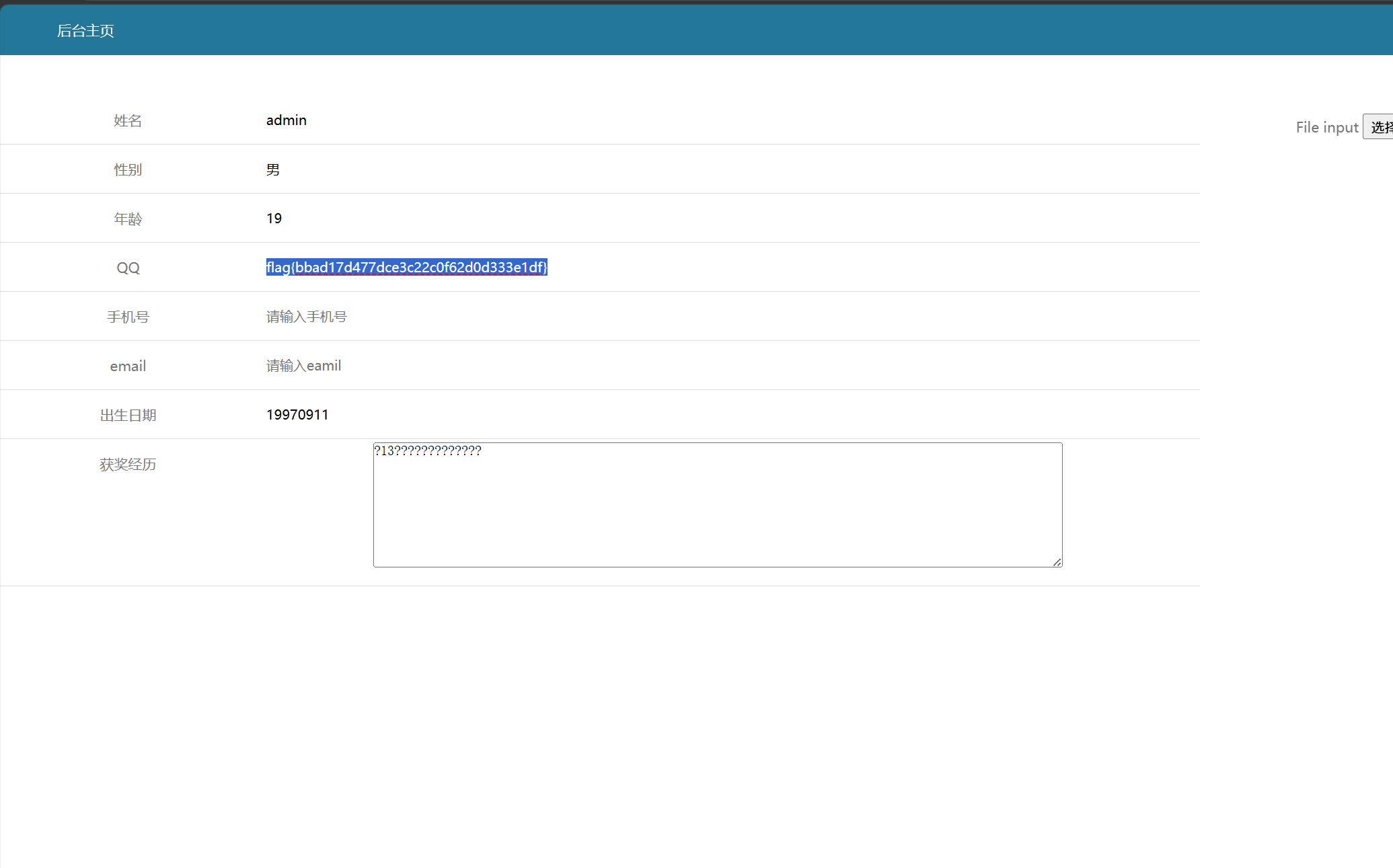Click the 手机号 label

click(x=128, y=317)
